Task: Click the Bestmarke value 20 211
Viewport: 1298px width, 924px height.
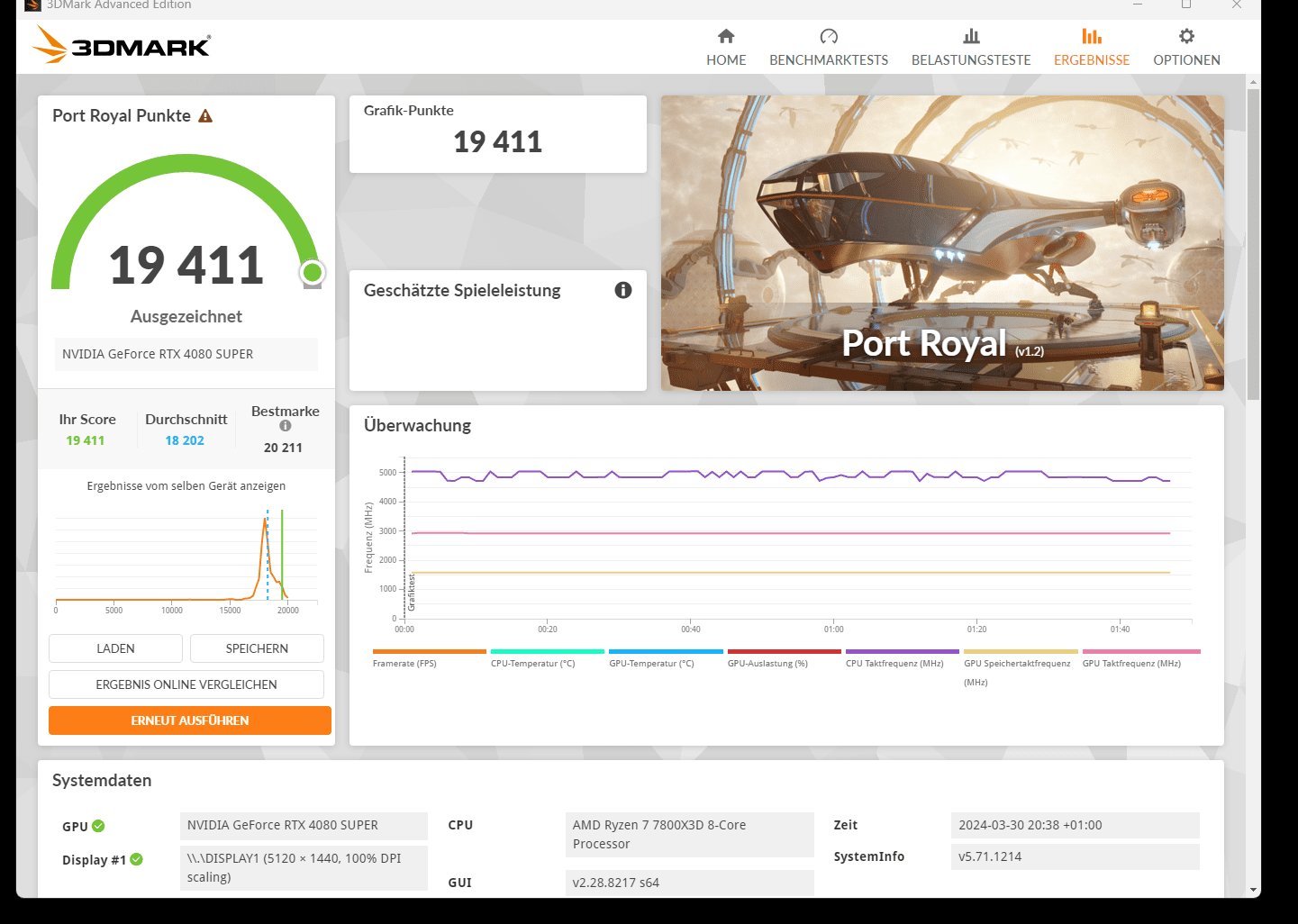Action: (x=283, y=448)
